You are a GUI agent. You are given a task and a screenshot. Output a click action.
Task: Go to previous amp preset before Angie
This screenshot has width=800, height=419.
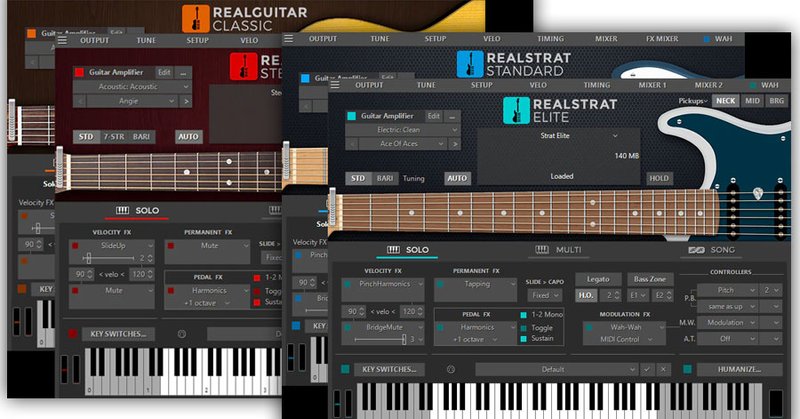tap(79, 101)
